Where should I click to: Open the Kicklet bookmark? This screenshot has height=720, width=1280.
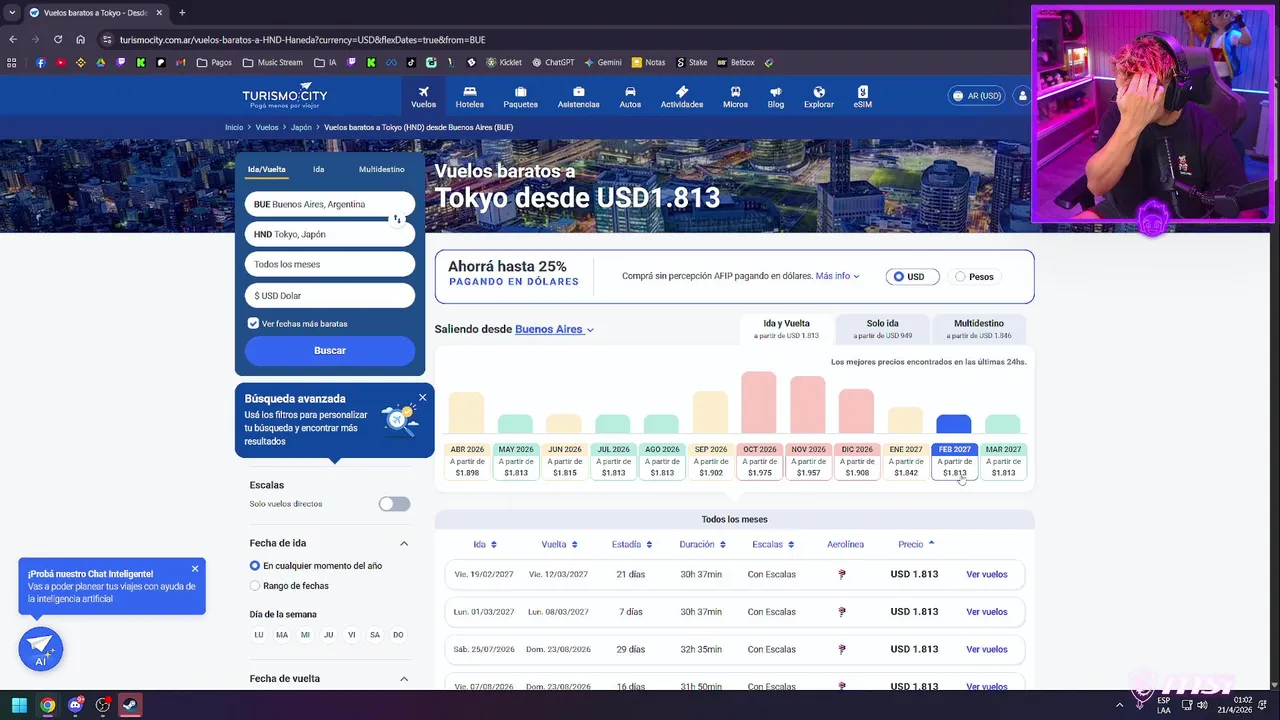click(x=504, y=62)
